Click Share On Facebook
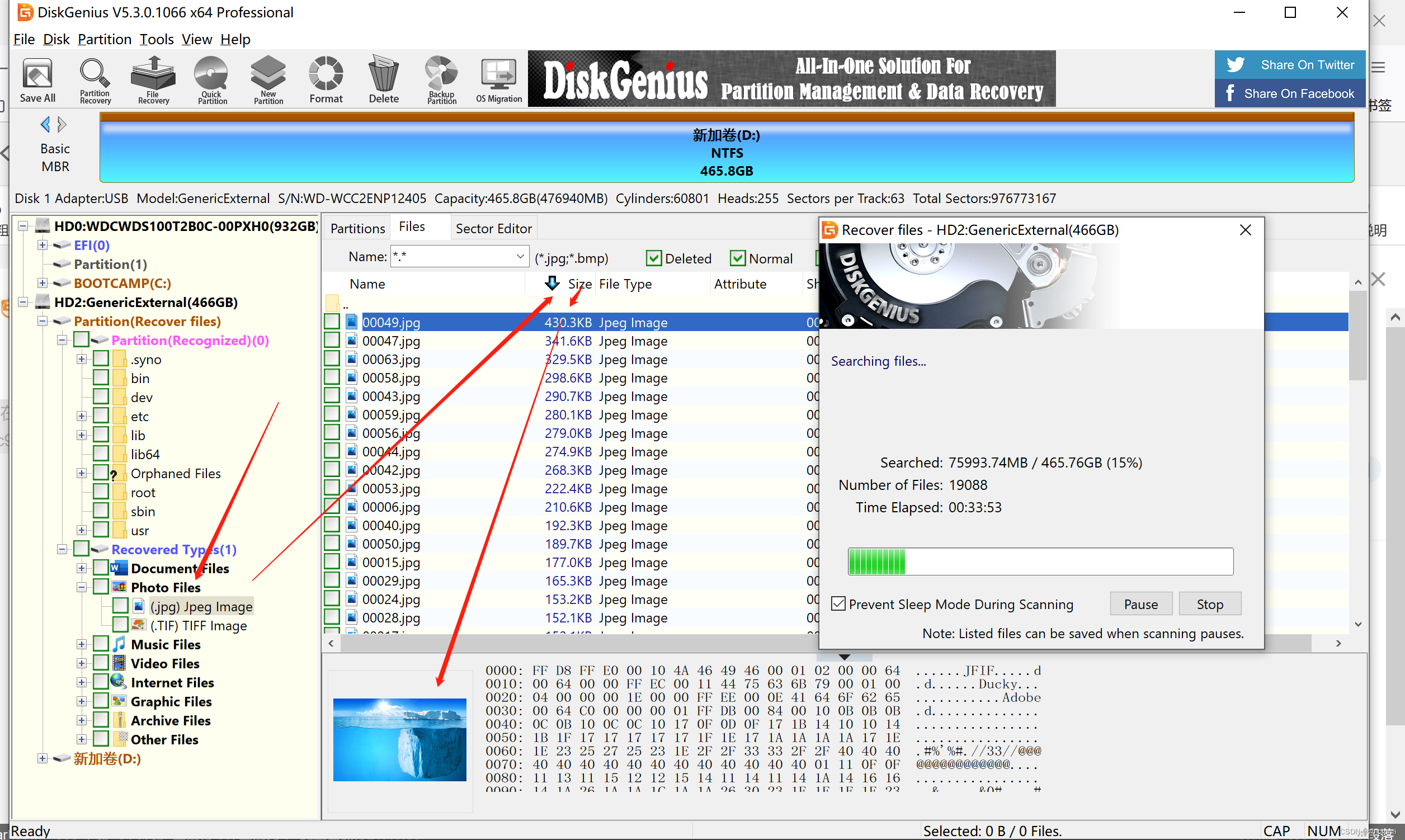This screenshot has height=840, width=1405. tap(1290, 93)
